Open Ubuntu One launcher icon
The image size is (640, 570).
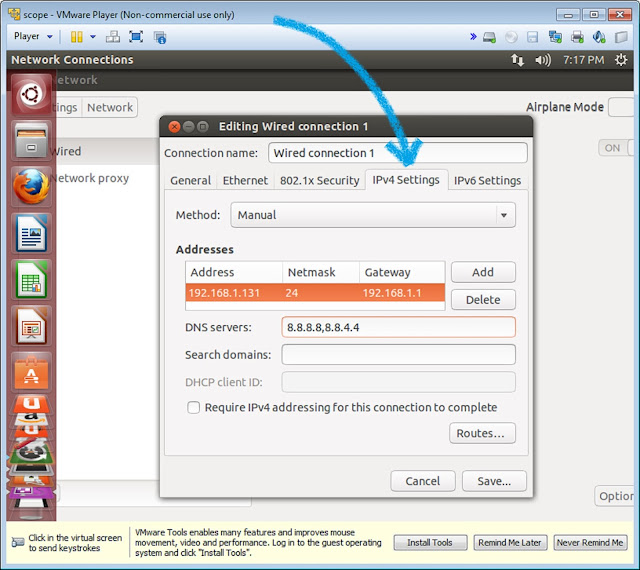pyautogui.click(x=31, y=404)
